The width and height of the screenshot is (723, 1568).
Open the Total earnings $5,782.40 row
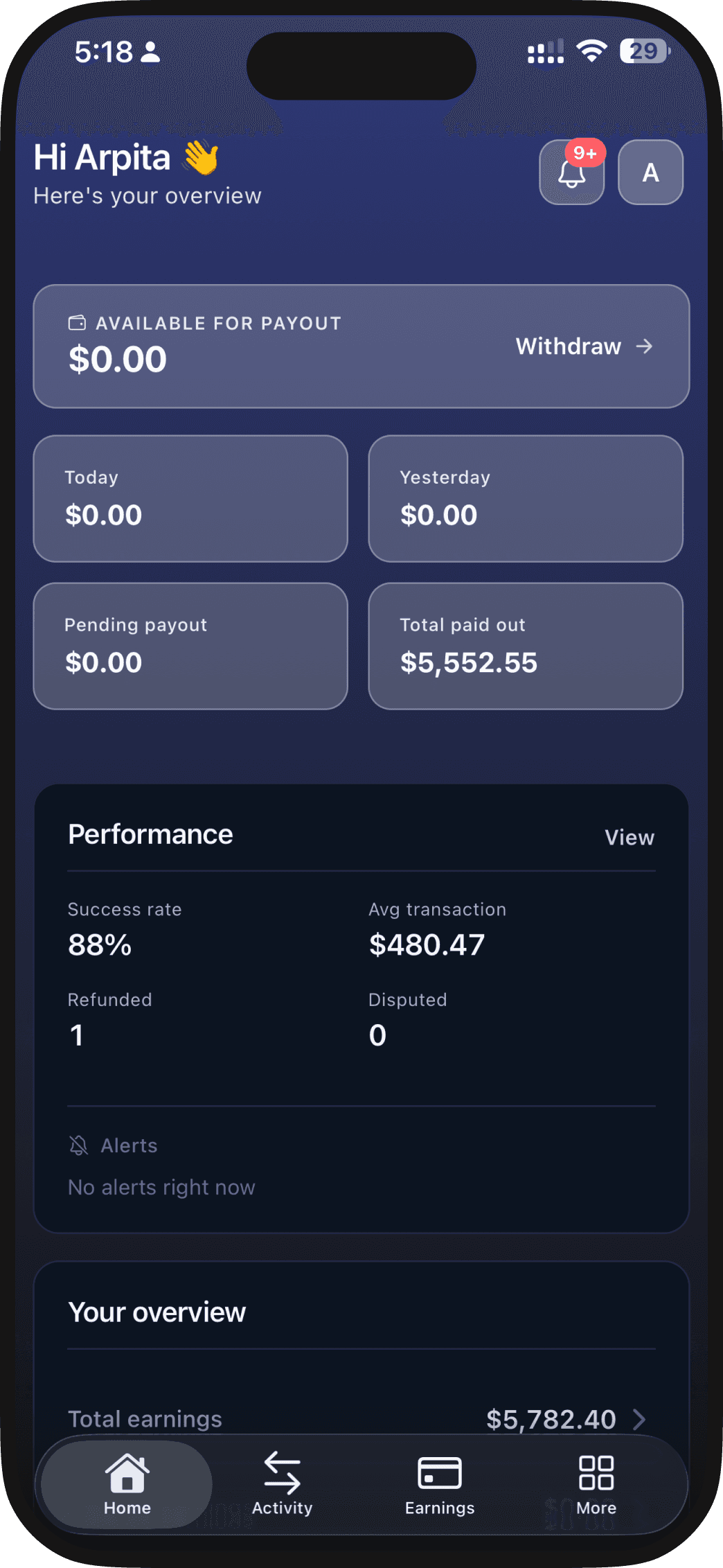pyautogui.click(x=360, y=1419)
